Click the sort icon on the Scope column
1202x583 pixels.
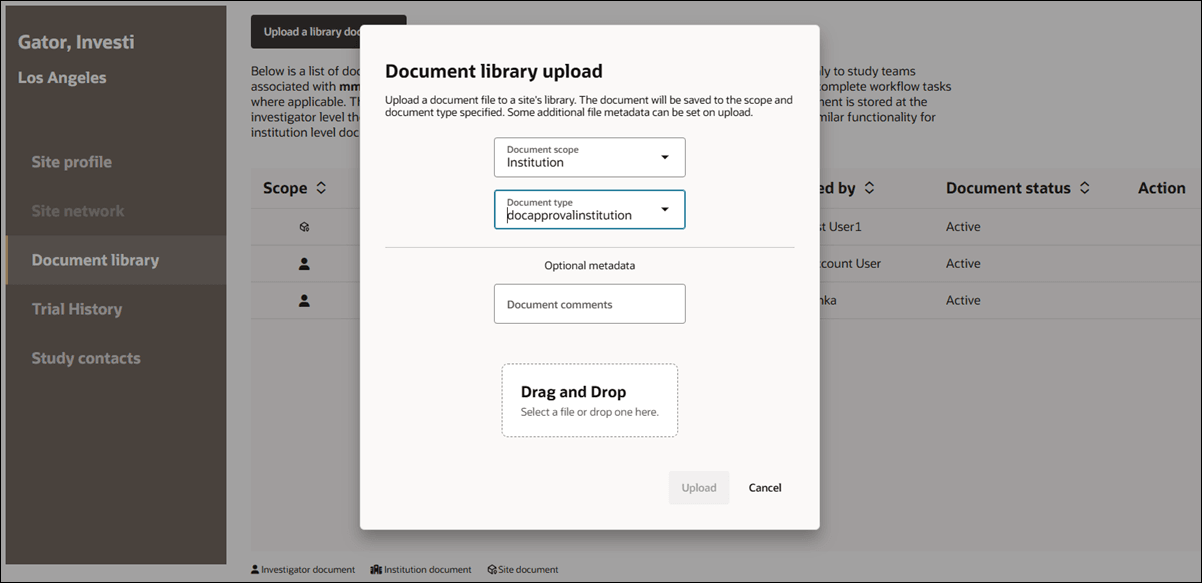319,187
